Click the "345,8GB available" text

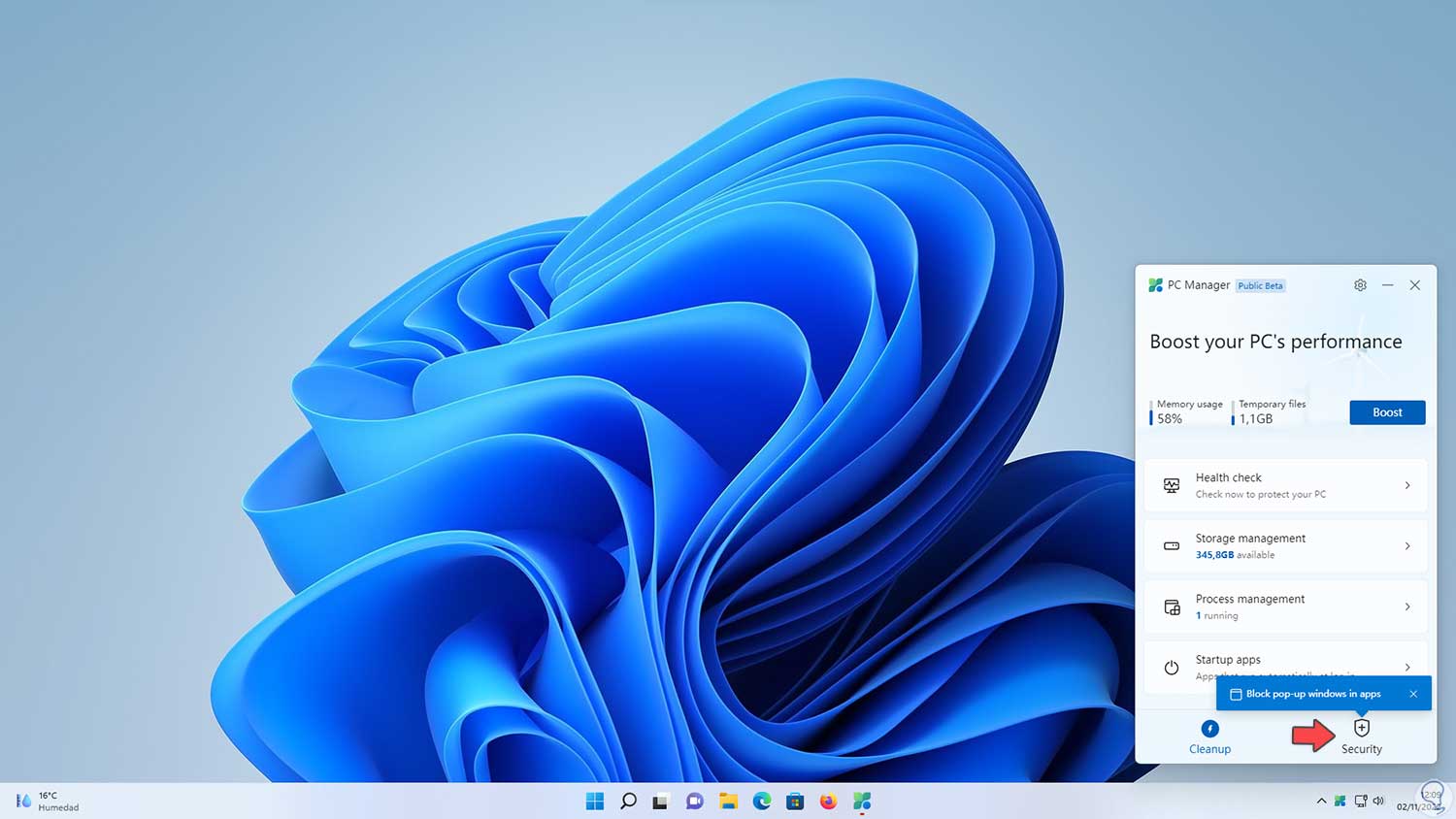1236,555
